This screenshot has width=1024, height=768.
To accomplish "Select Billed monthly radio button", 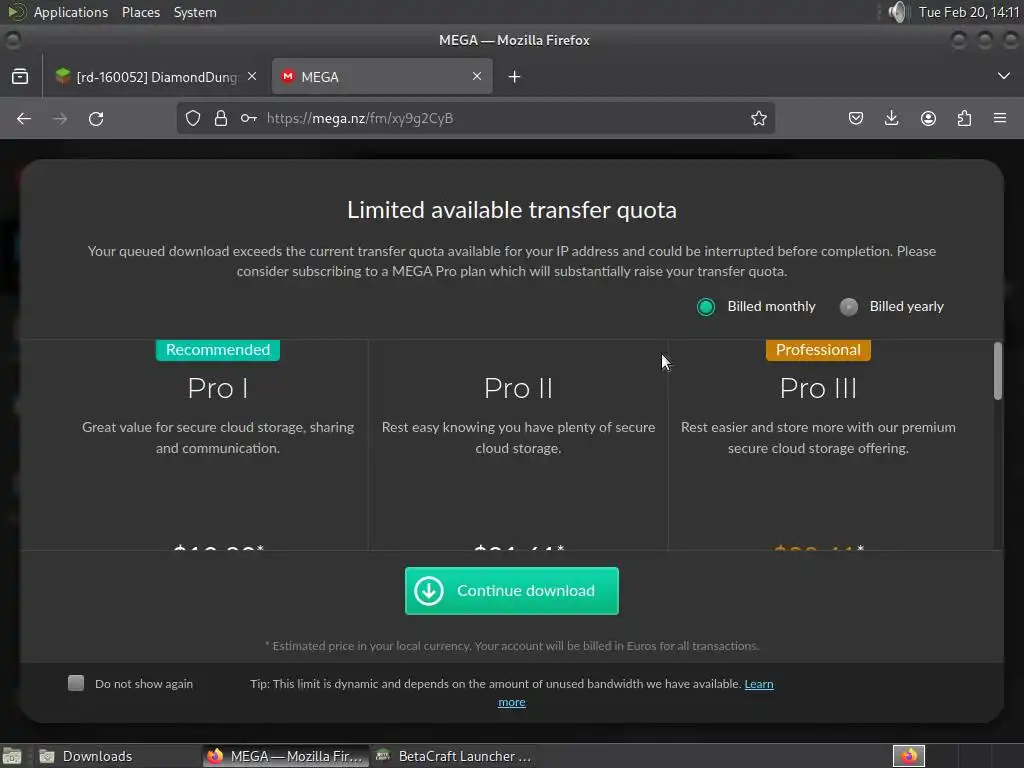I will click(706, 307).
